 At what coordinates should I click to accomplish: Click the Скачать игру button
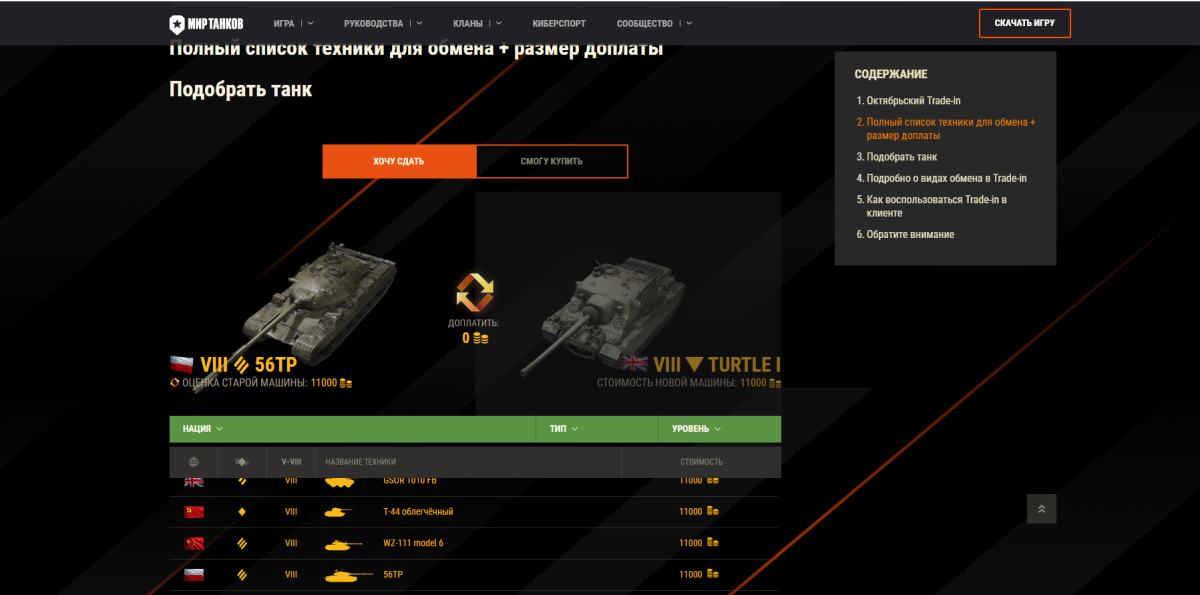coord(1025,23)
